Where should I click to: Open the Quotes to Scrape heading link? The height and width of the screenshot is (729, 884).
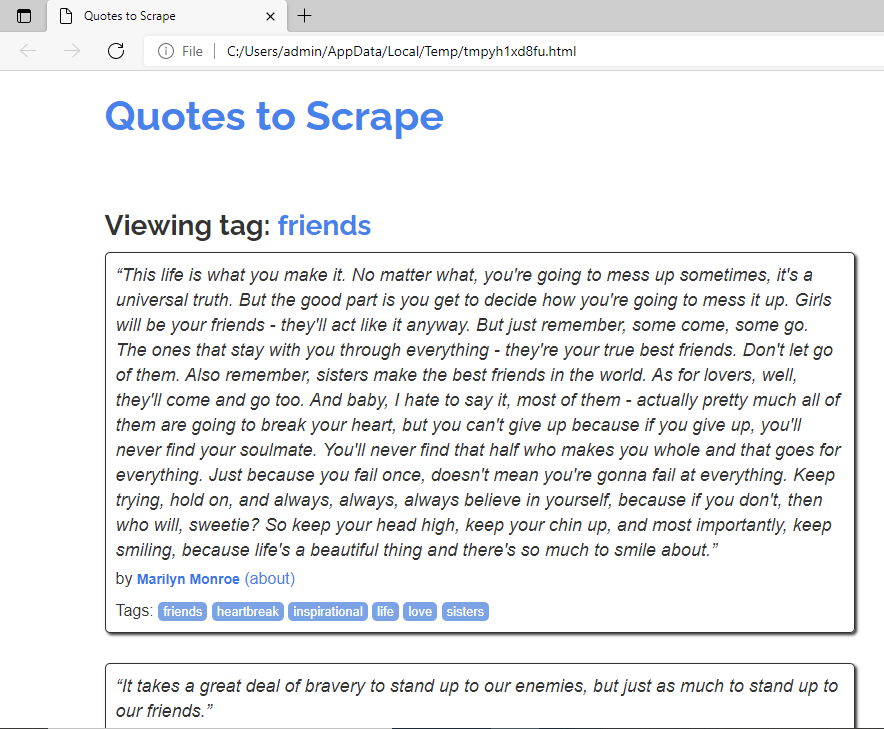pos(275,117)
